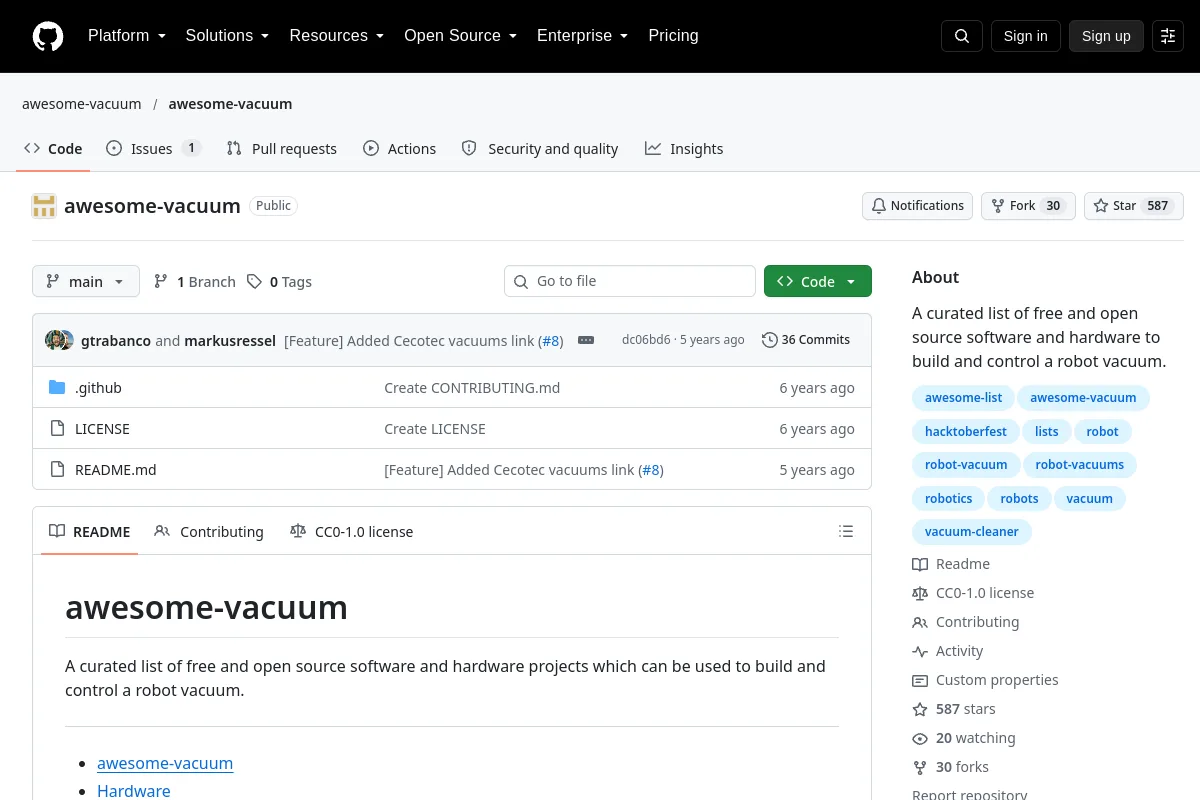Expand the commit message ellipsis

coord(586,340)
